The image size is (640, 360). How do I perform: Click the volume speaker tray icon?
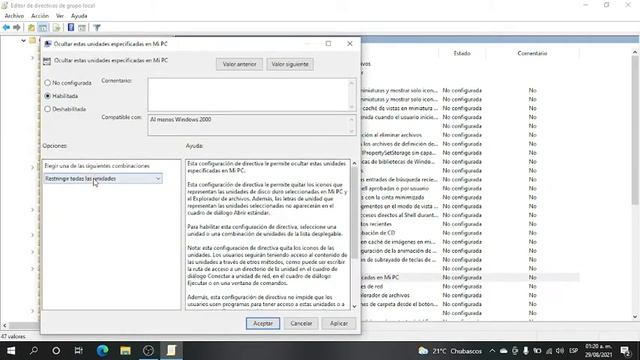coord(560,351)
